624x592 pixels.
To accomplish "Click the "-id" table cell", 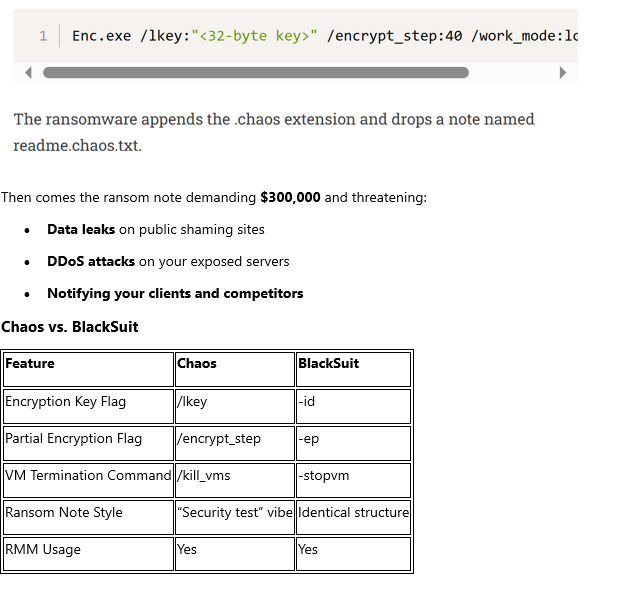I will point(353,406).
